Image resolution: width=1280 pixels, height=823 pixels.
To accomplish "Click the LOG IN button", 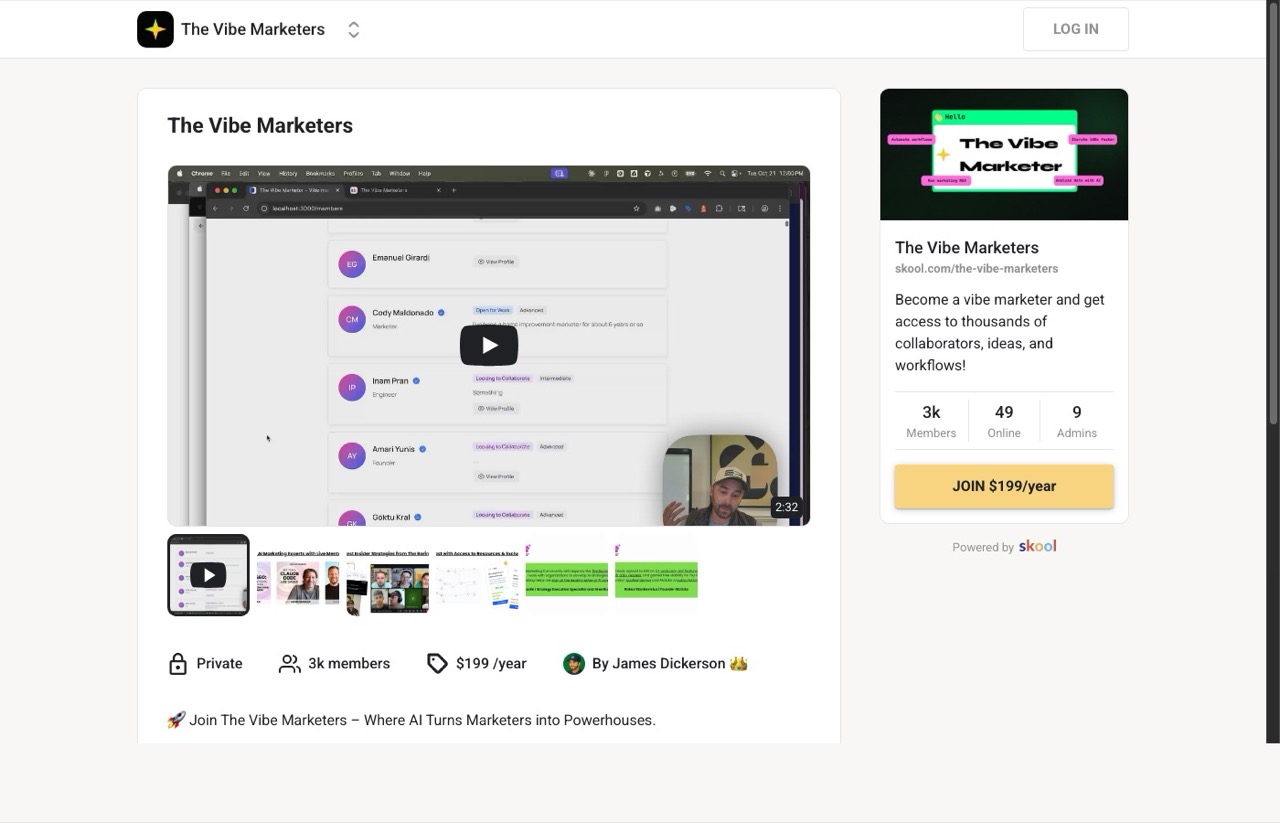I will coord(1075,29).
